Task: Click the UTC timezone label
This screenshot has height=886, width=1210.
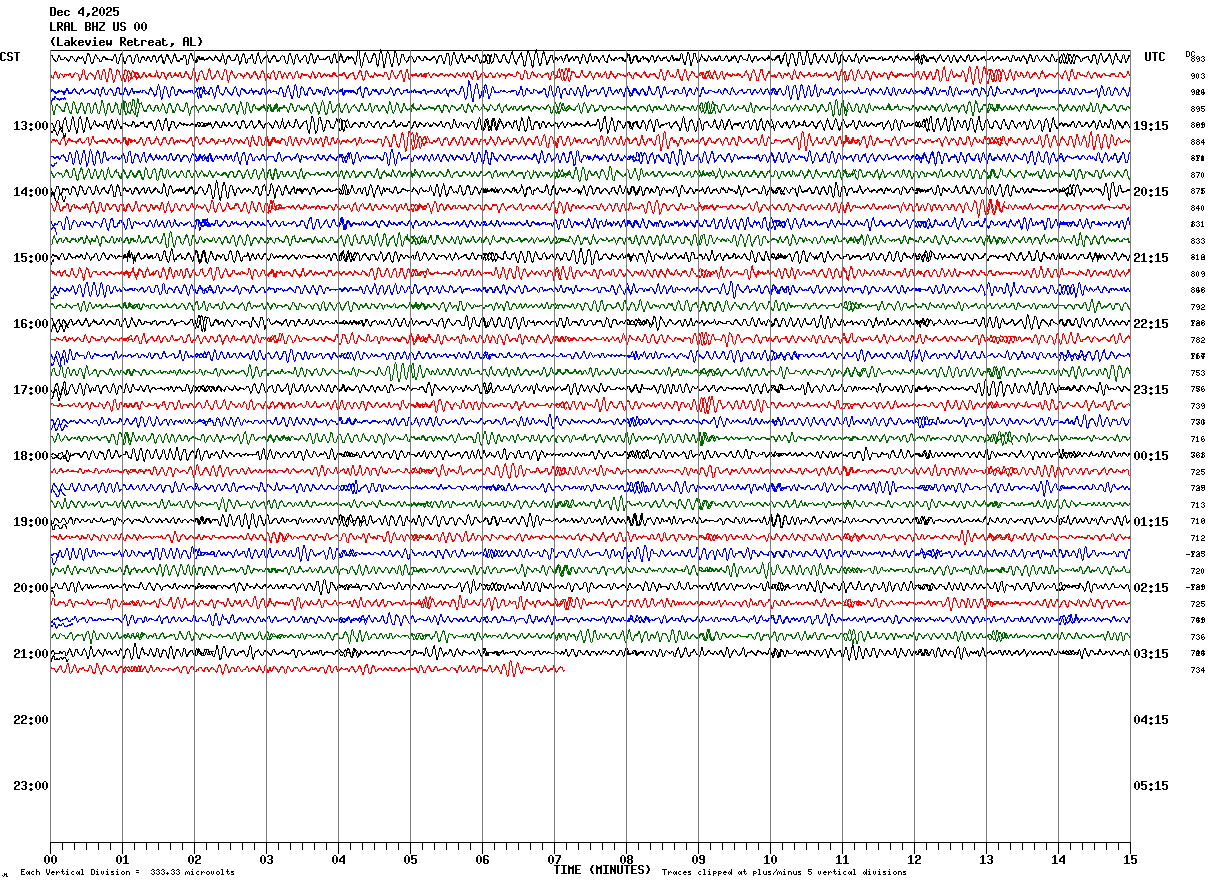Action: 1155,57
